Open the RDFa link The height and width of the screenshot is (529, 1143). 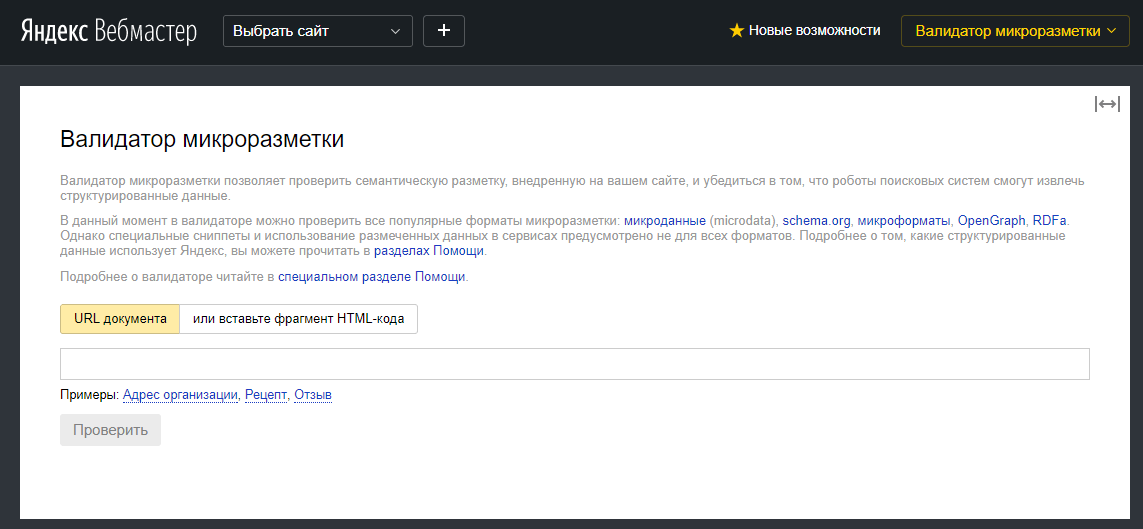1050,220
